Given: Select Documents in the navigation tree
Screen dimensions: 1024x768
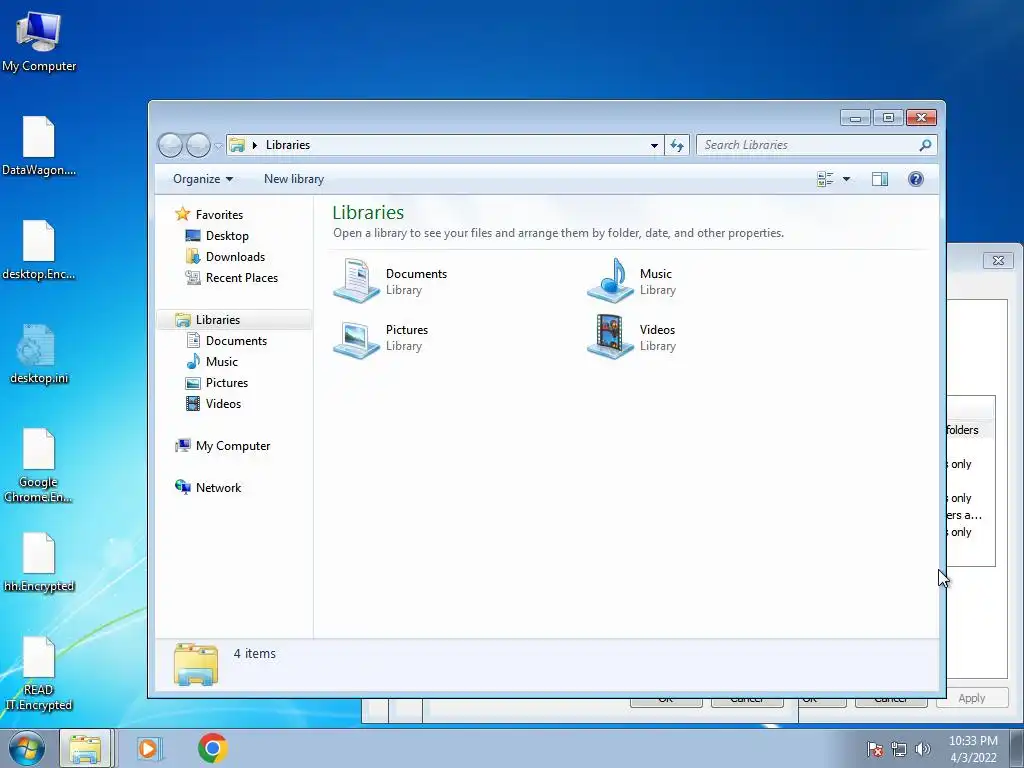Looking at the screenshot, I should pos(226,340).
